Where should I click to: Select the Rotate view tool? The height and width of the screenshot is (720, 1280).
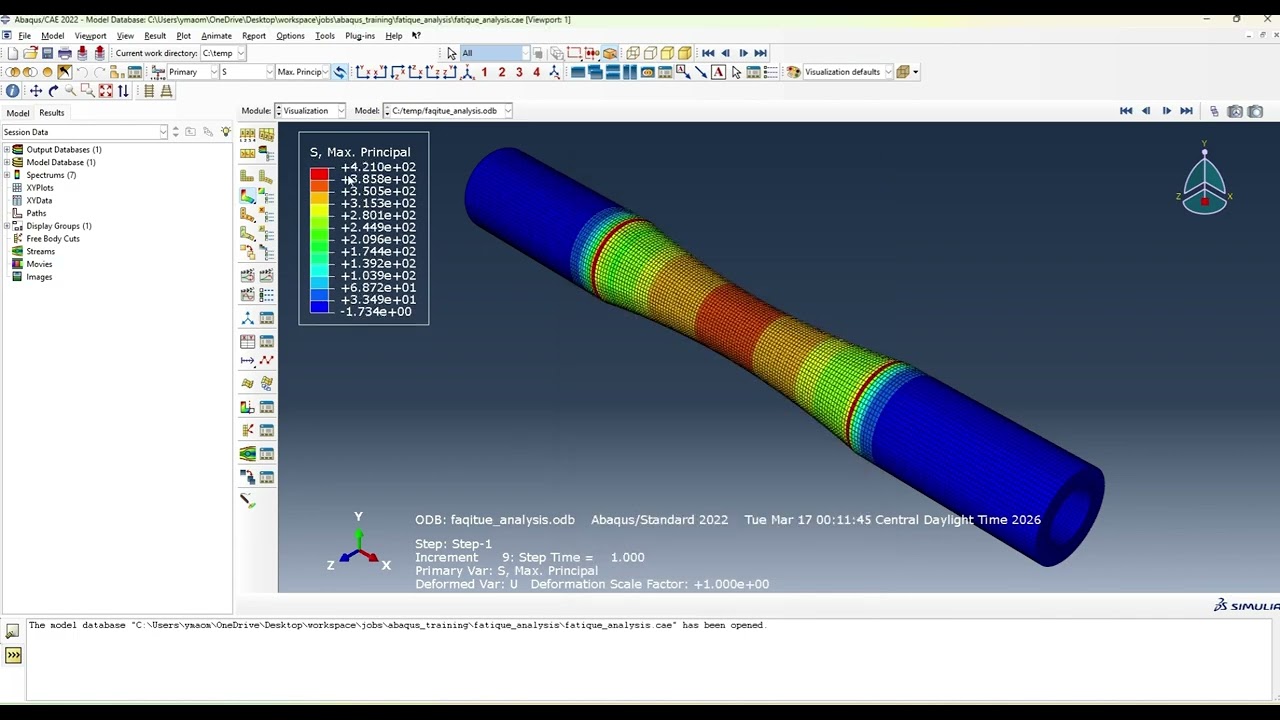(53, 91)
